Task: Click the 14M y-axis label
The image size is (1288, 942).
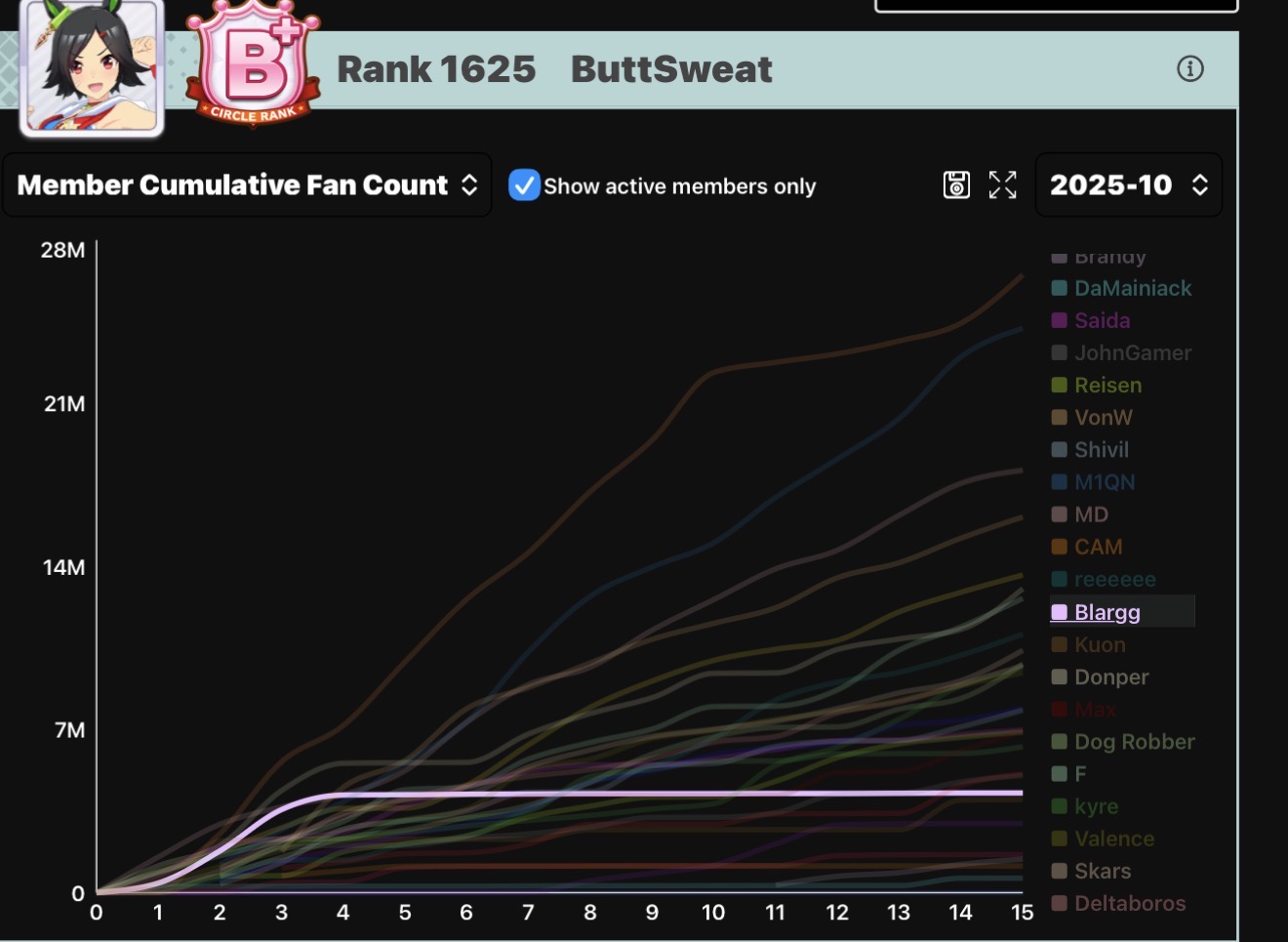Action: coord(63,566)
